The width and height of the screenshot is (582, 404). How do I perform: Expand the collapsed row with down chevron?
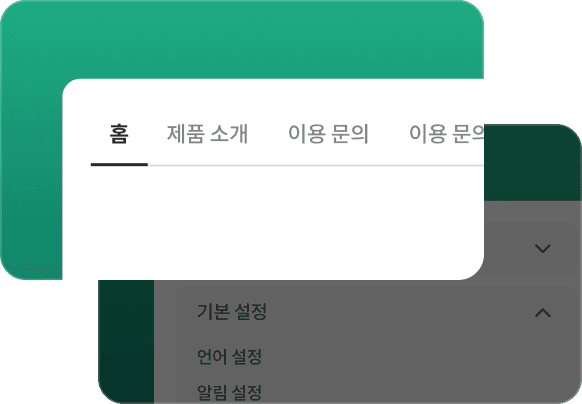pyautogui.click(x=543, y=248)
